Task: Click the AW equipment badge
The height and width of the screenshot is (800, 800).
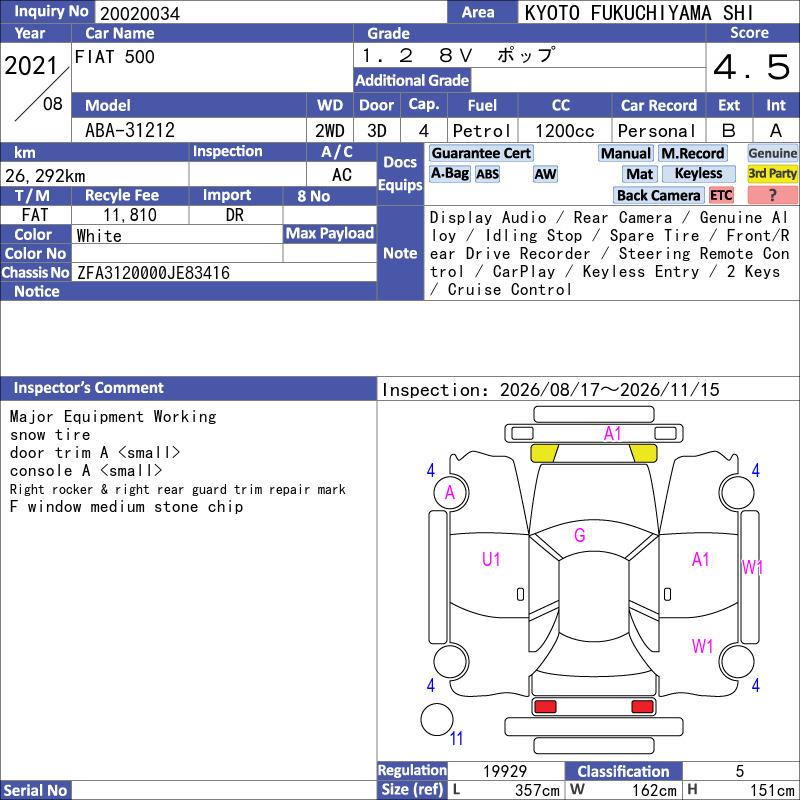Action: [545, 174]
